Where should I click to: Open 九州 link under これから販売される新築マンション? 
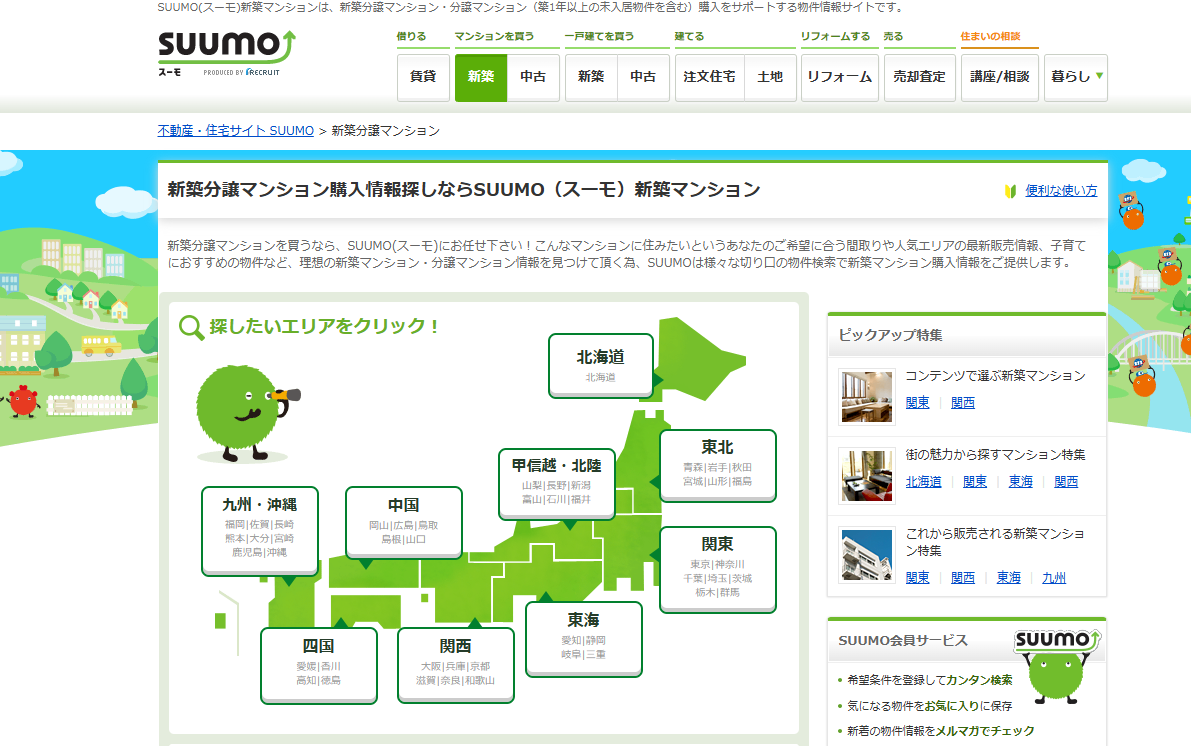tap(1054, 578)
